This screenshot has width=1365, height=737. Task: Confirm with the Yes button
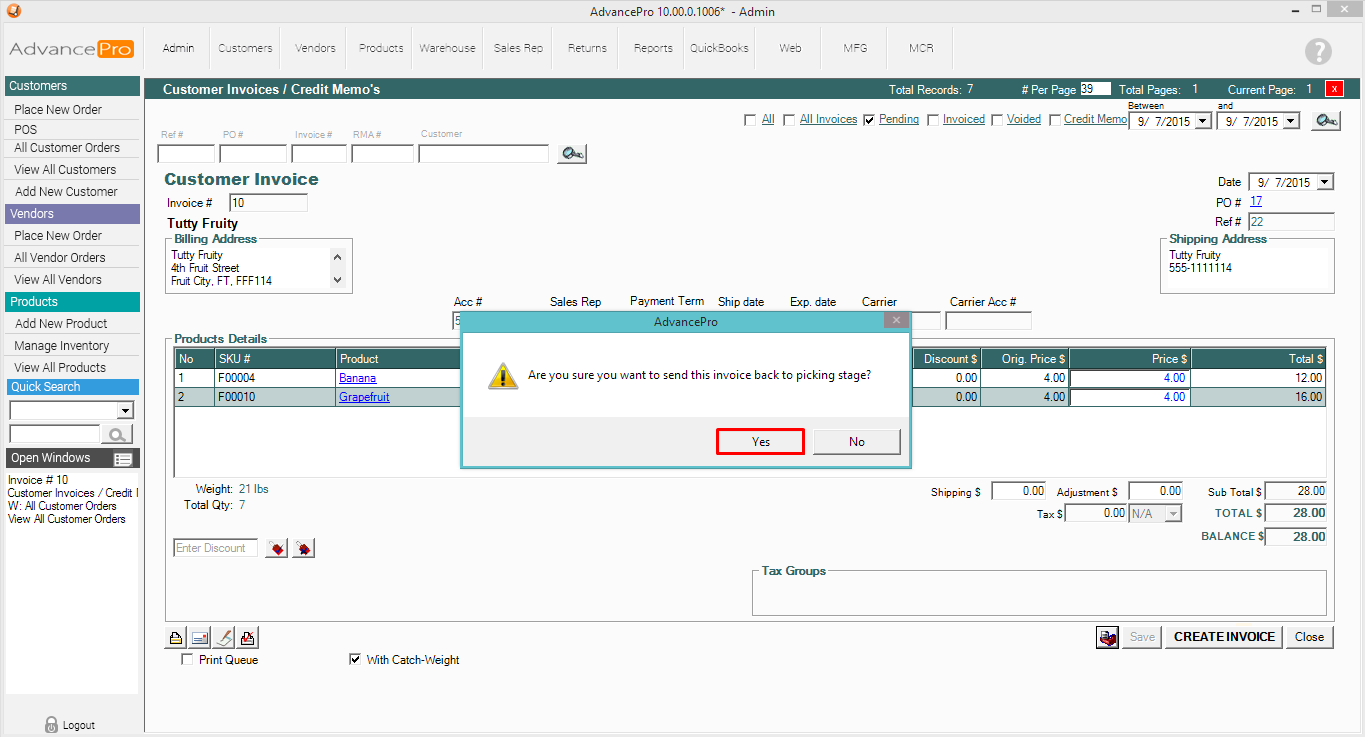(x=760, y=441)
